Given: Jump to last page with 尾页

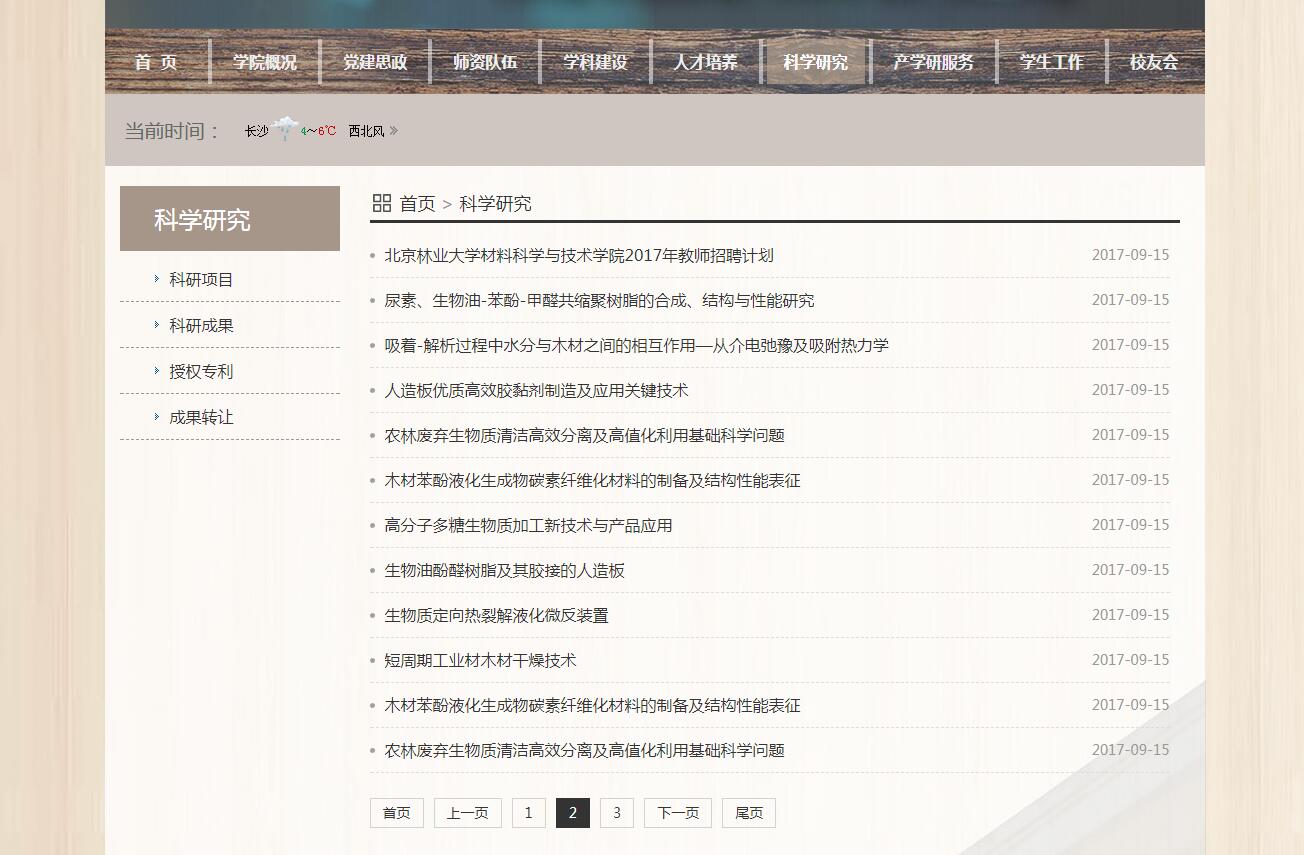Looking at the screenshot, I should pos(749,813).
